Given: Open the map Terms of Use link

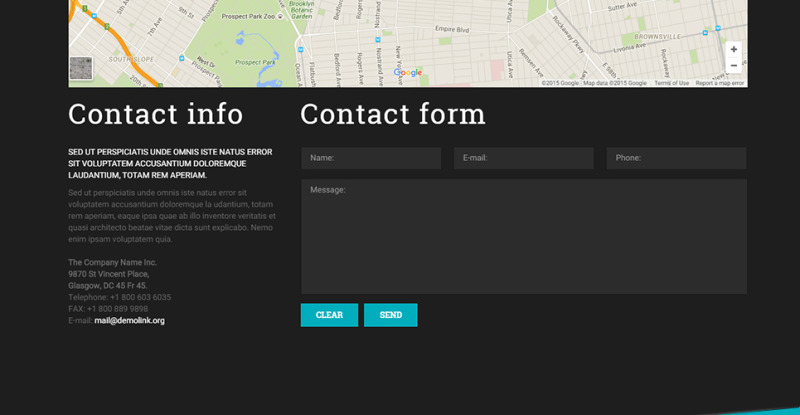Looking at the screenshot, I should click(671, 83).
